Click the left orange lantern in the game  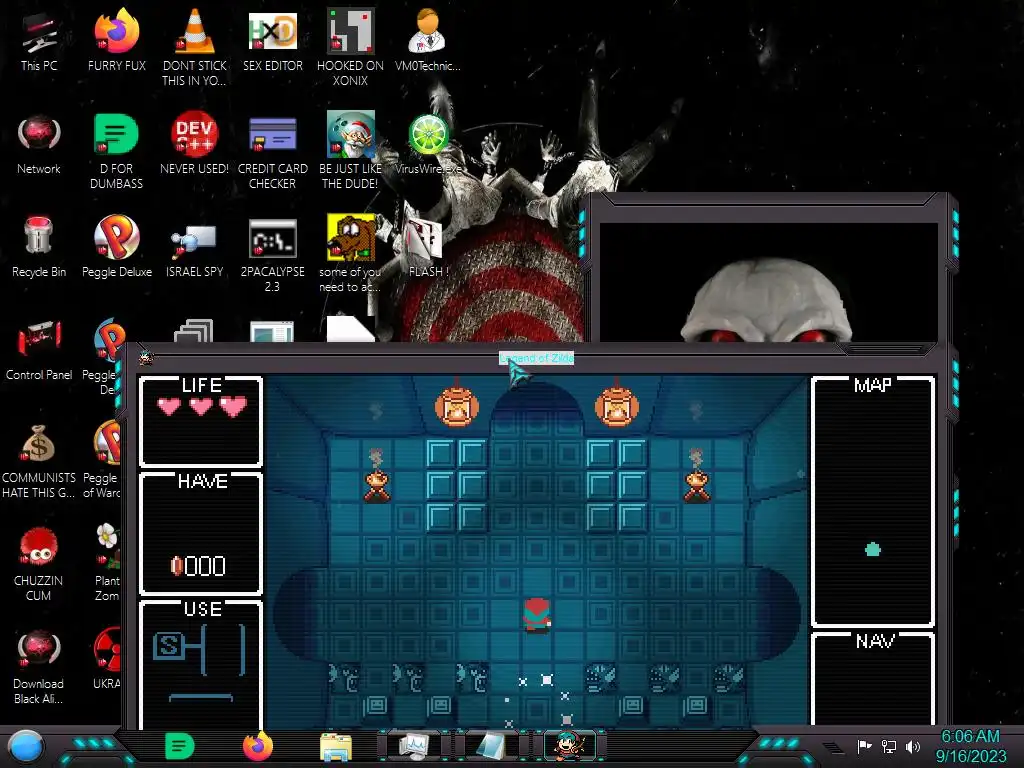(456, 406)
